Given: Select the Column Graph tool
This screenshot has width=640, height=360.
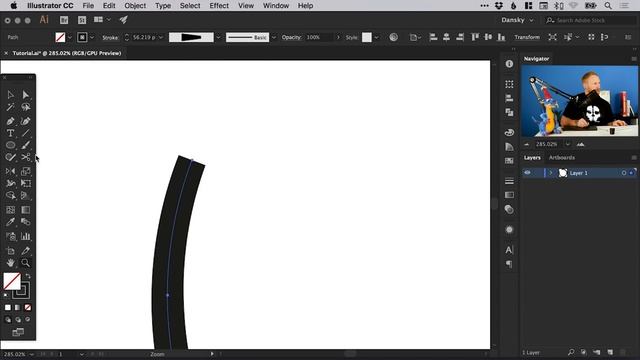Looking at the screenshot, I should (x=26, y=236).
